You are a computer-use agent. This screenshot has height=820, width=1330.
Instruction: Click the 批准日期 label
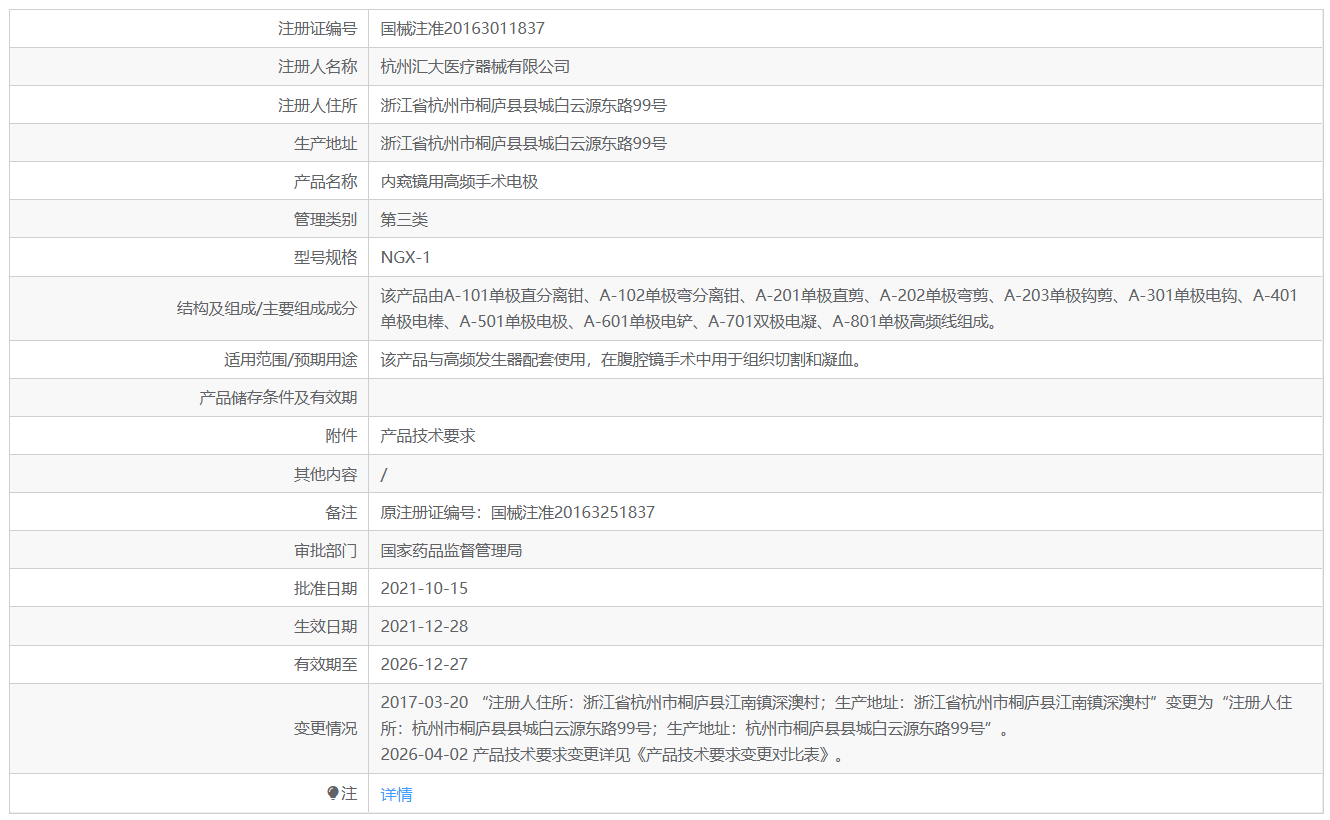coord(325,588)
